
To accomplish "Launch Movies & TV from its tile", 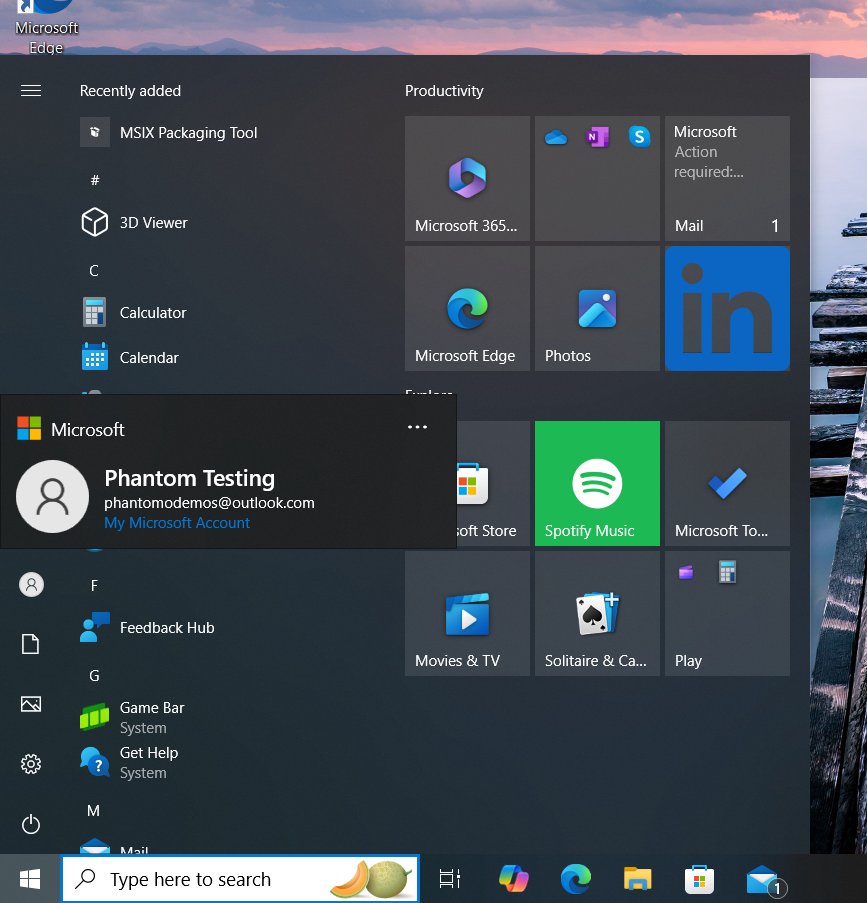I will pyautogui.click(x=467, y=613).
